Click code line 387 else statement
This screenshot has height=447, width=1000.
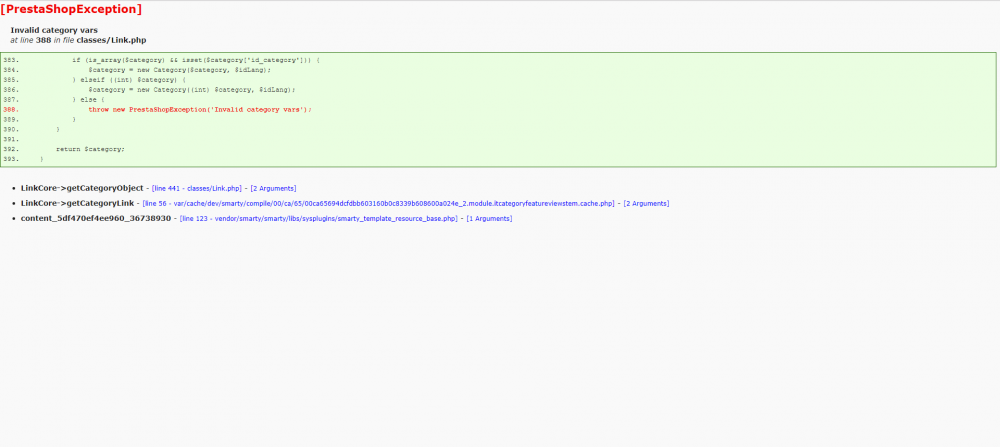tap(88, 99)
